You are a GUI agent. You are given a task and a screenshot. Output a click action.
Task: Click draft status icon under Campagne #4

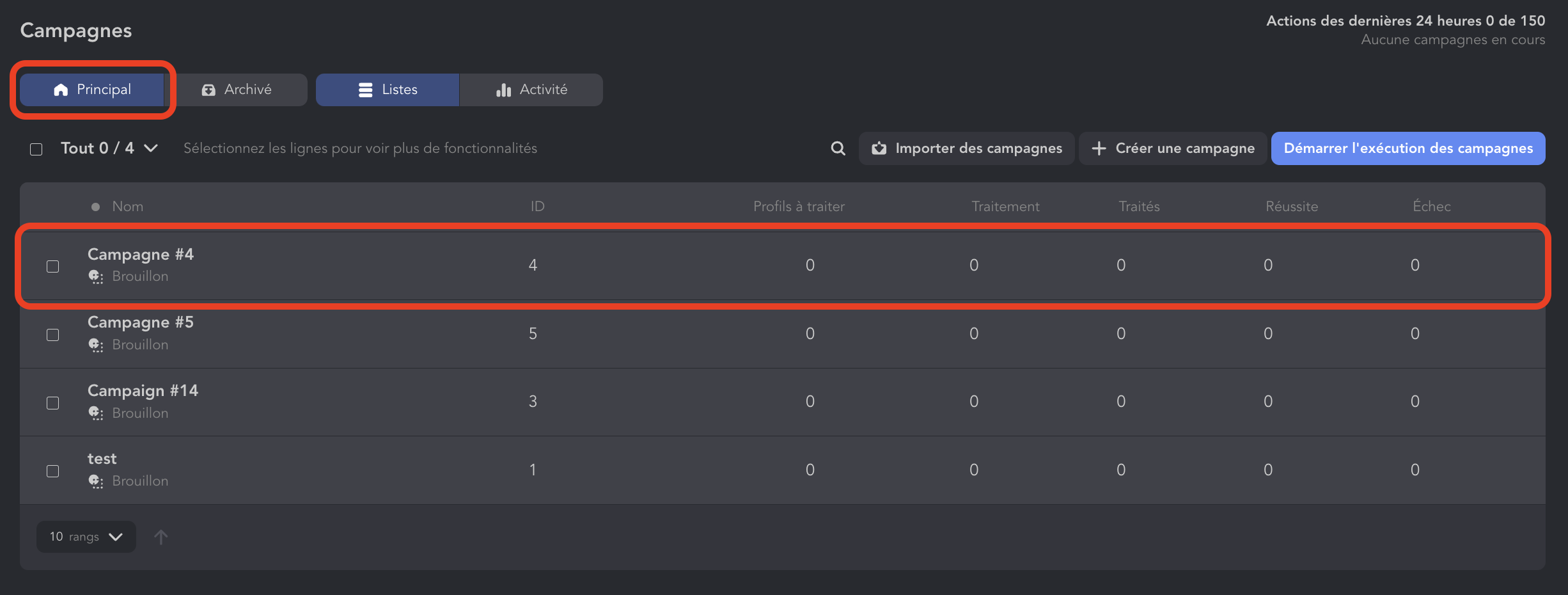click(96, 277)
